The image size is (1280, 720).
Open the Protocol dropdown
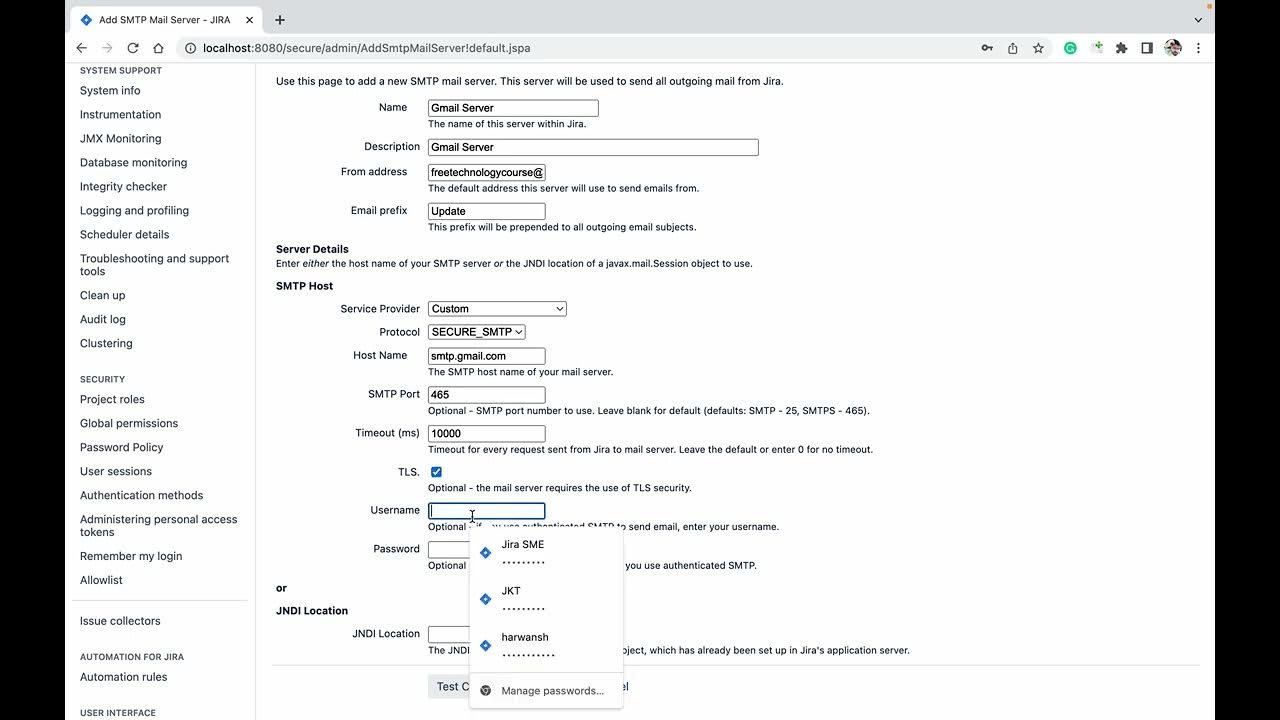pyautogui.click(x=477, y=332)
